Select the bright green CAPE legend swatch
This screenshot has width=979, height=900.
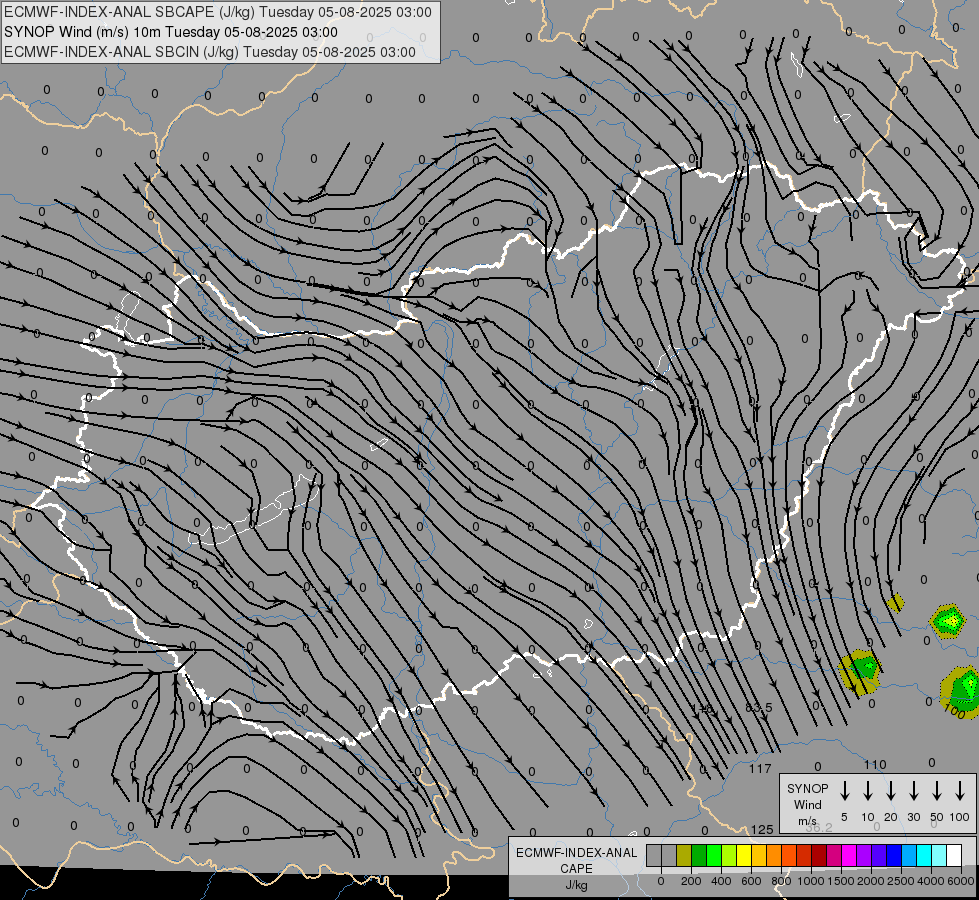click(x=714, y=855)
